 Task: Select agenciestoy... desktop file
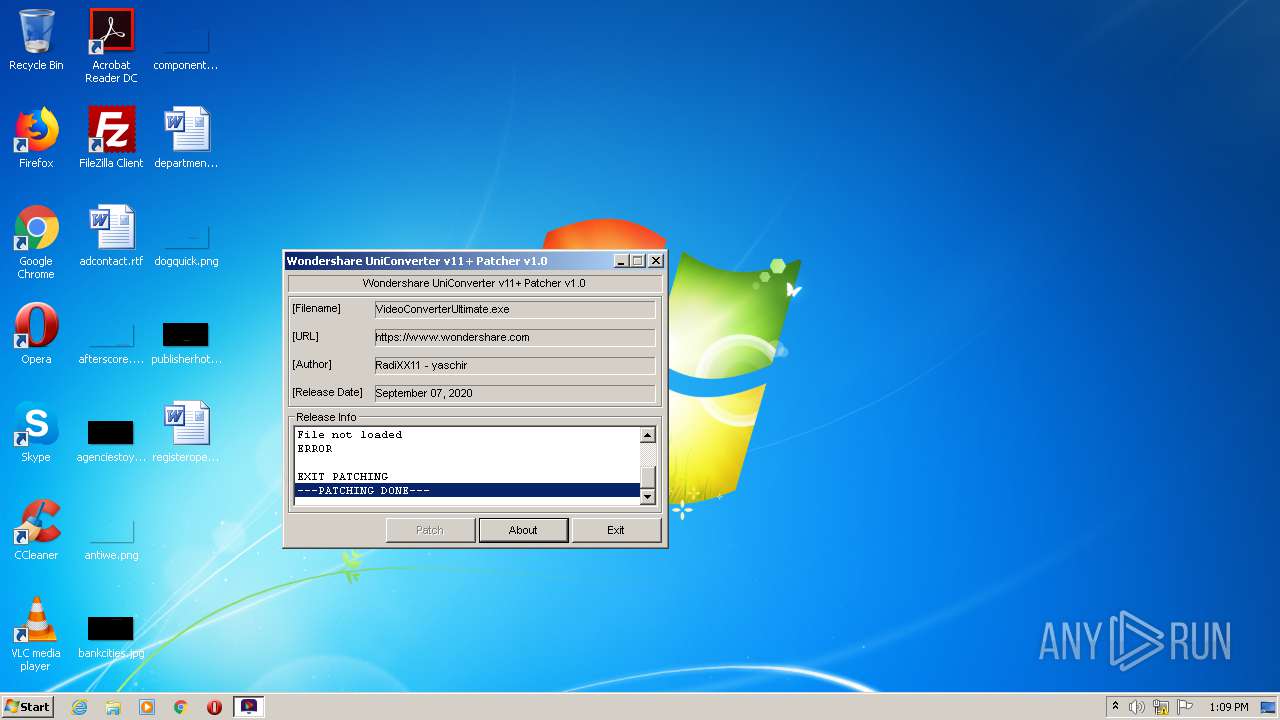(111, 438)
